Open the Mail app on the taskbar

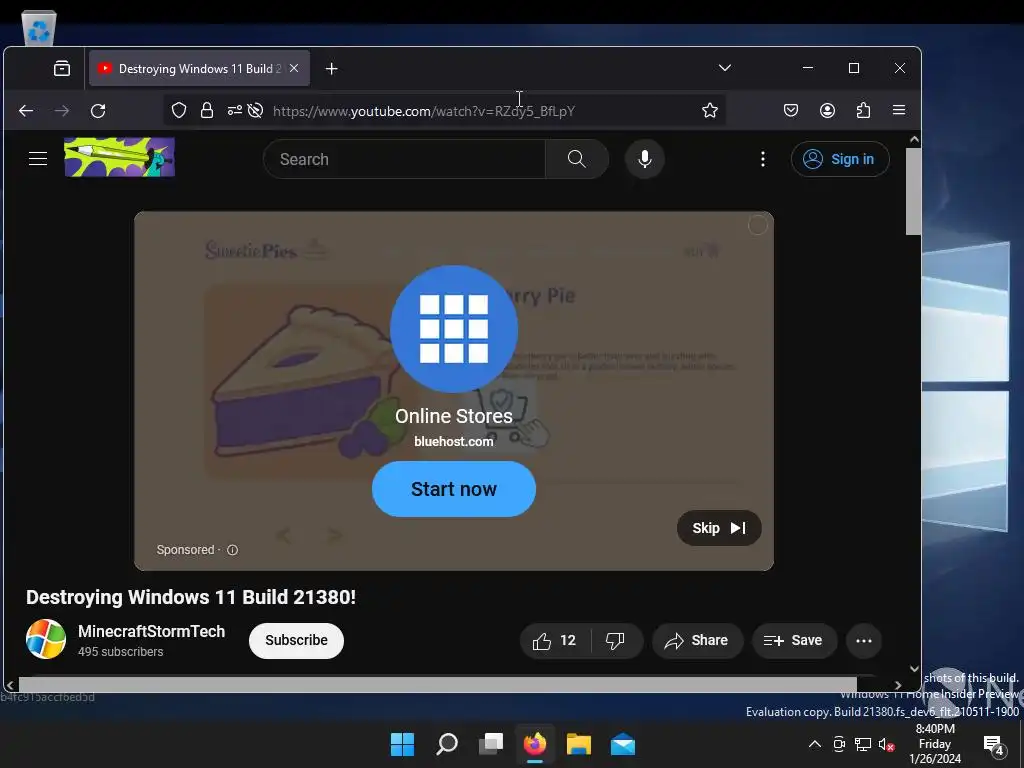pyautogui.click(x=623, y=744)
